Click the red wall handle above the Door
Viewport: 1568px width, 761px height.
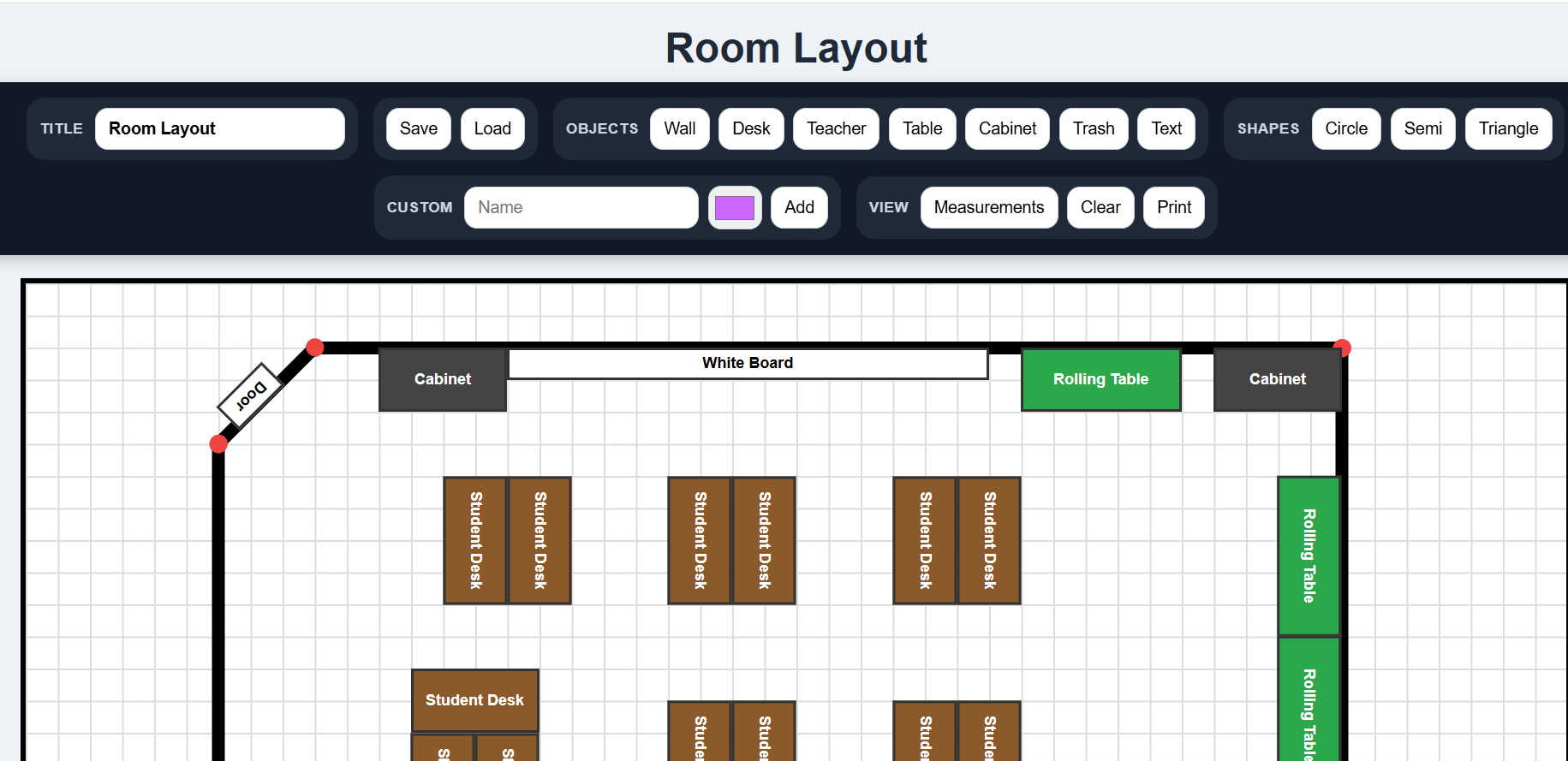pyautogui.click(x=315, y=347)
